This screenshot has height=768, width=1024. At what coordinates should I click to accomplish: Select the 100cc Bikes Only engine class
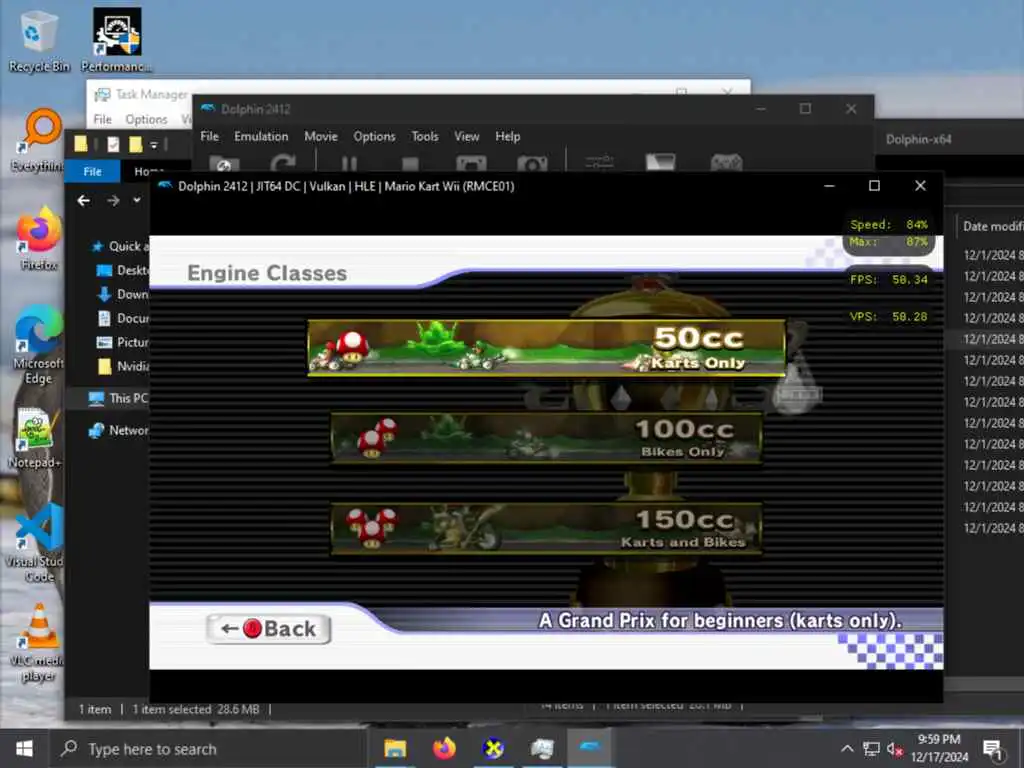(x=546, y=437)
